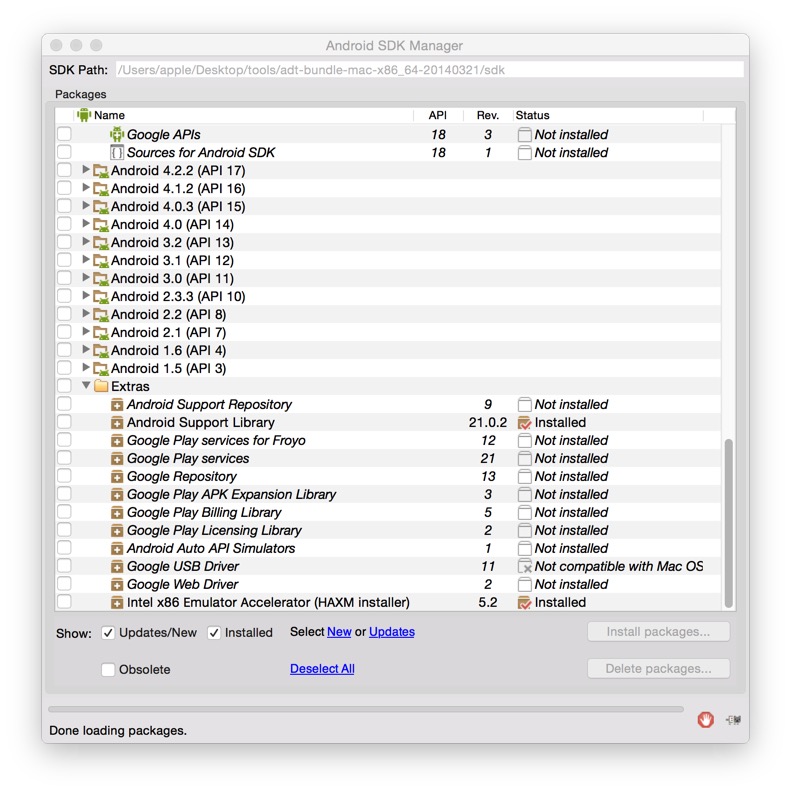Expand the Android 3.2 (API 13) group

[86, 242]
